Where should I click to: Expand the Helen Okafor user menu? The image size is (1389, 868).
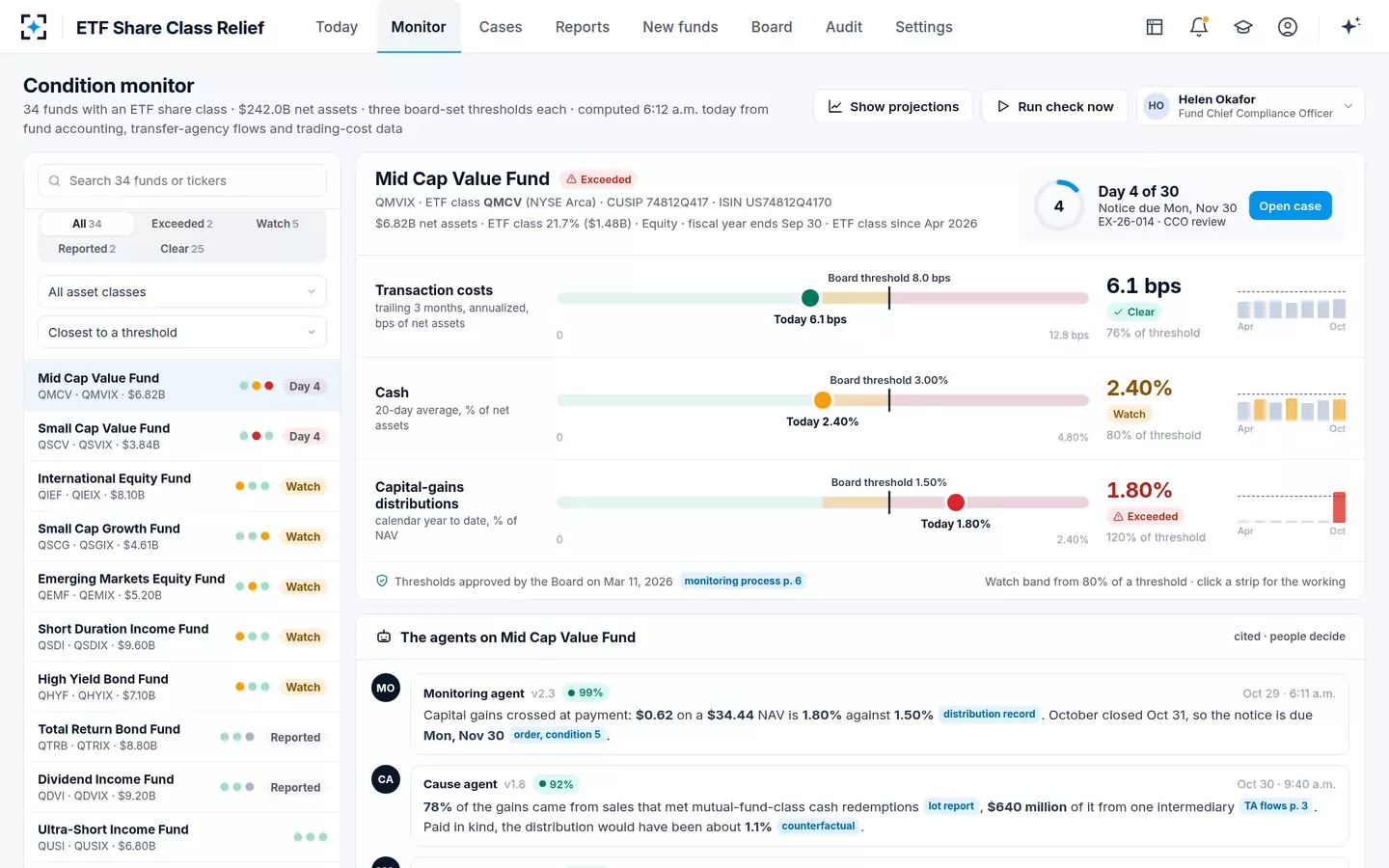1251,106
